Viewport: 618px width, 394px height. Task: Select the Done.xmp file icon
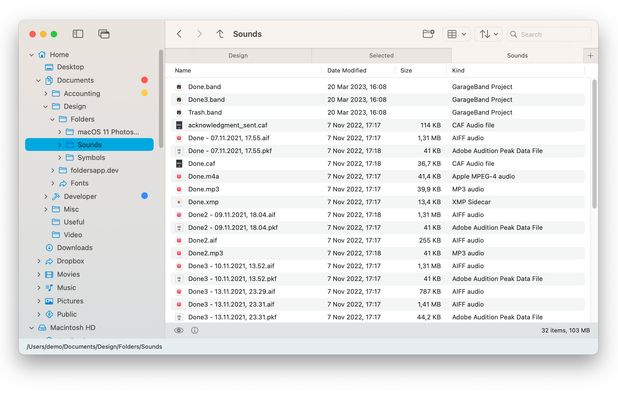point(179,202)
